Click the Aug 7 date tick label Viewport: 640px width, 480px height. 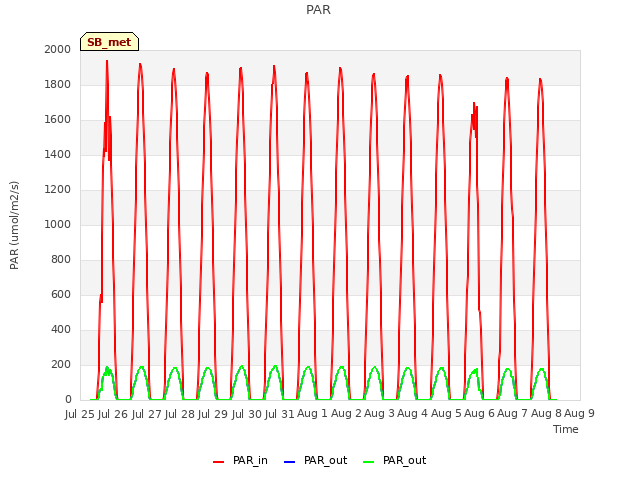click(513, 413)
